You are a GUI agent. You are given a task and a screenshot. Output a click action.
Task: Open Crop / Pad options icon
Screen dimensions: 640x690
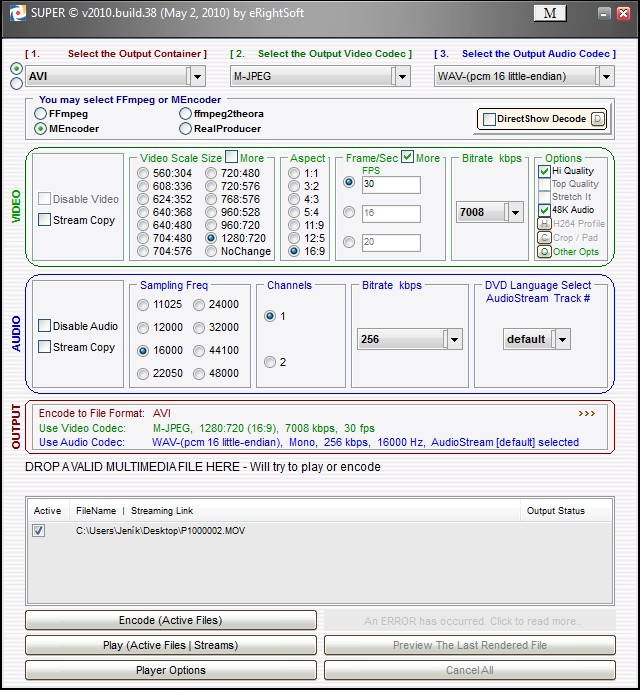(x=544, y=237)
